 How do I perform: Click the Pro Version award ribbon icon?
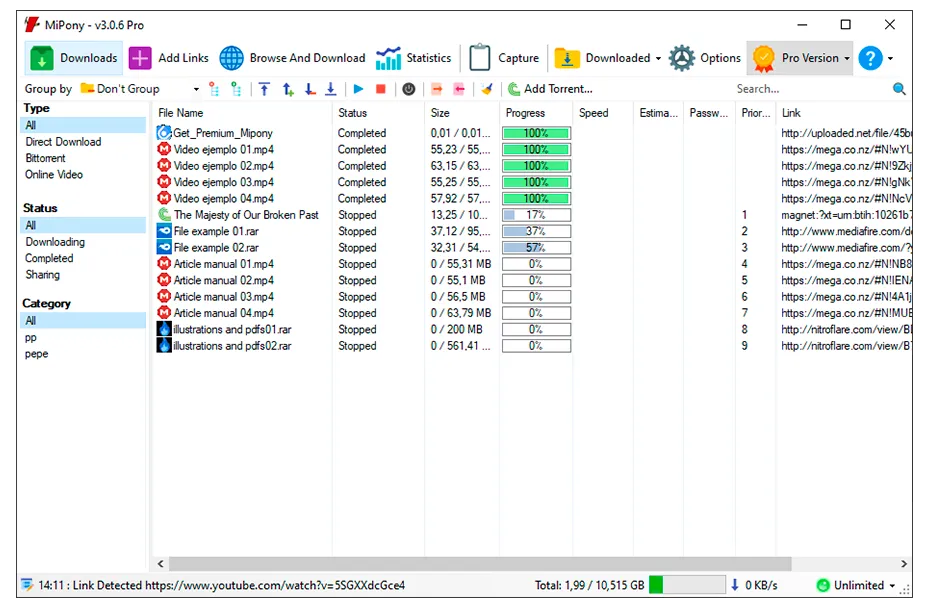[x=763, y=58]
